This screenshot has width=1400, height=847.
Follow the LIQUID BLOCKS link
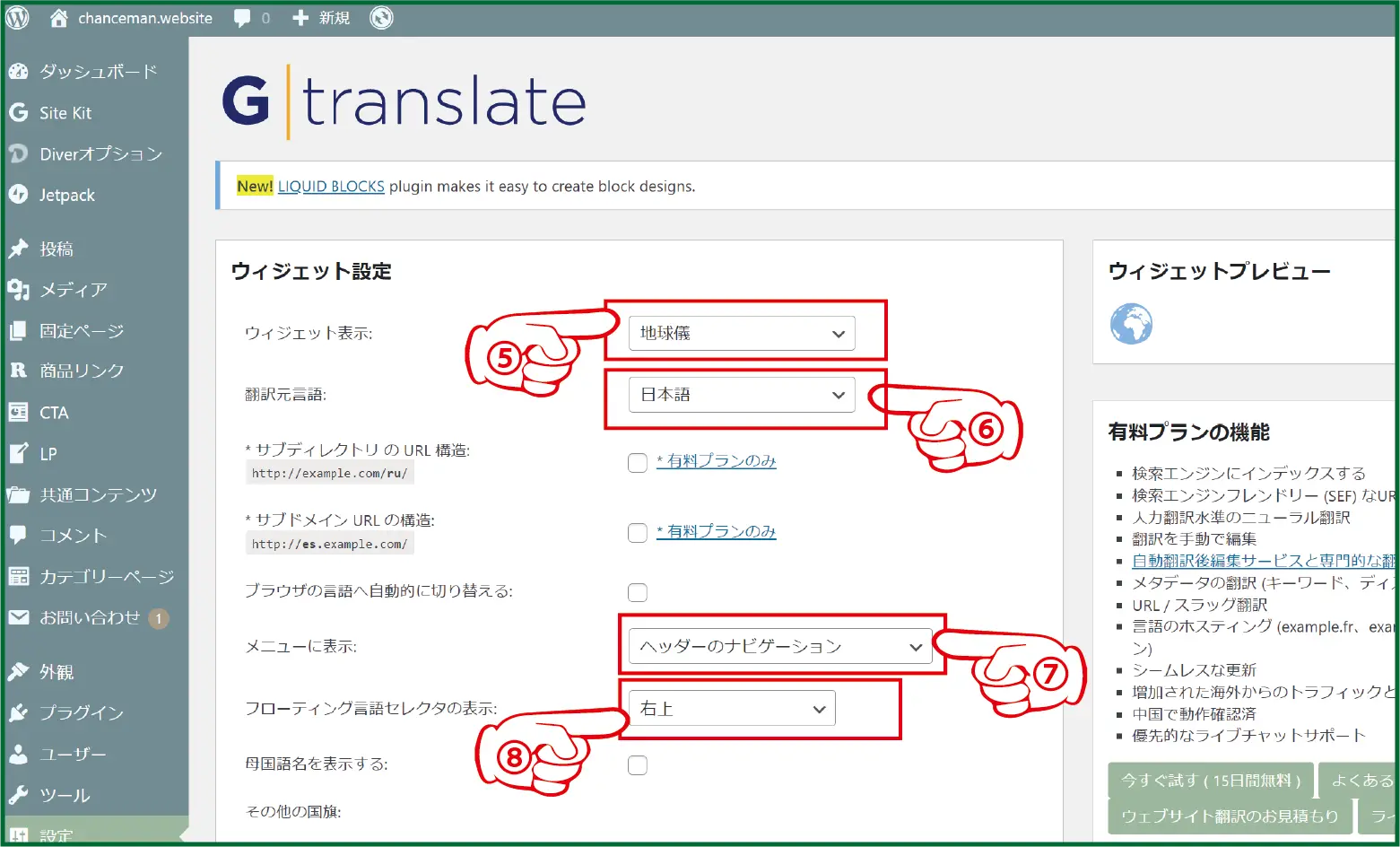[331, 187]
